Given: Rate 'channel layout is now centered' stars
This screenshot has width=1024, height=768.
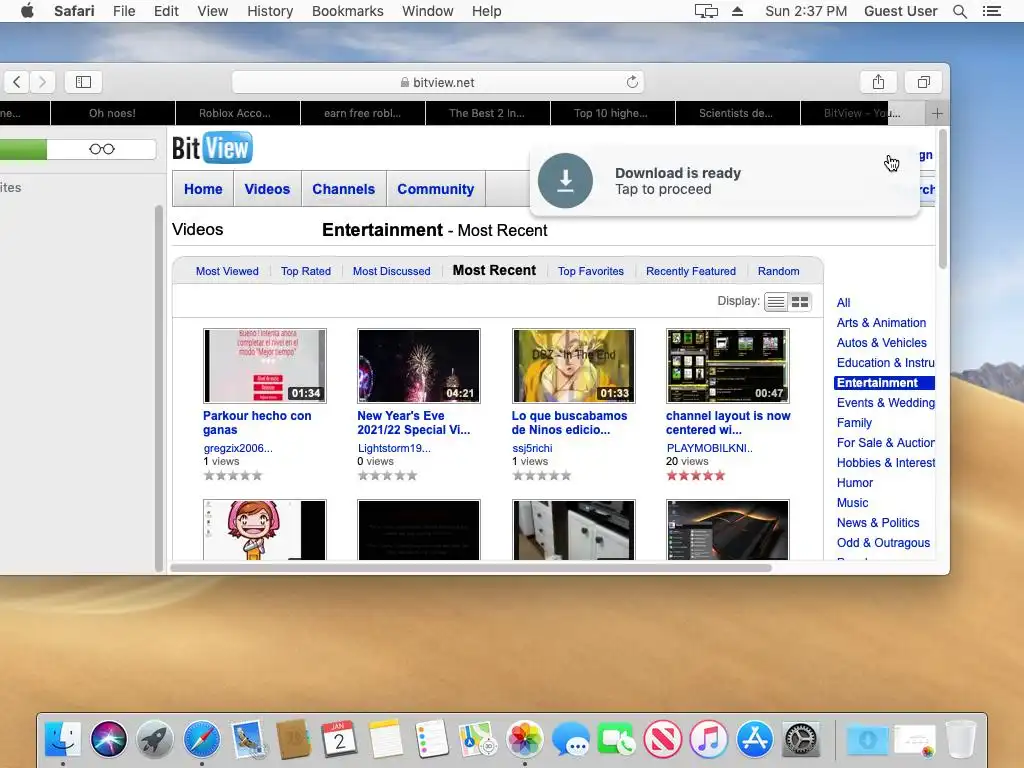Looking at the screenshot, I should coord(696,475).
